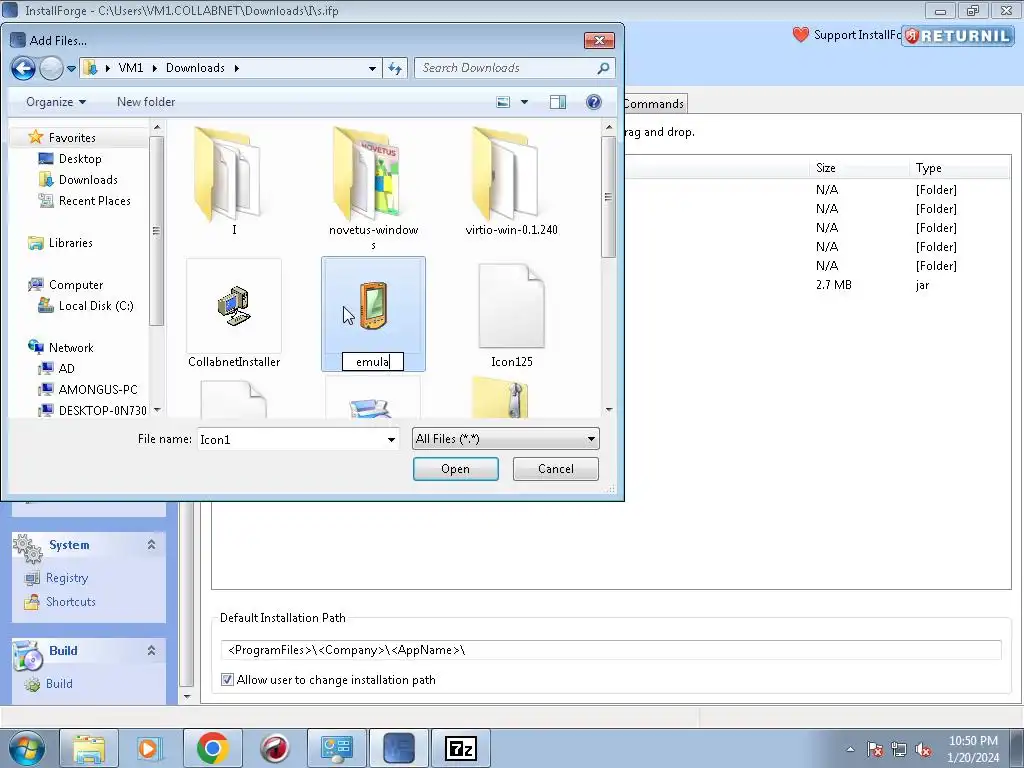Click the magnifier icon in Search Downloads
This screenshot has height=768, width=1024.
tap(603, 68)
